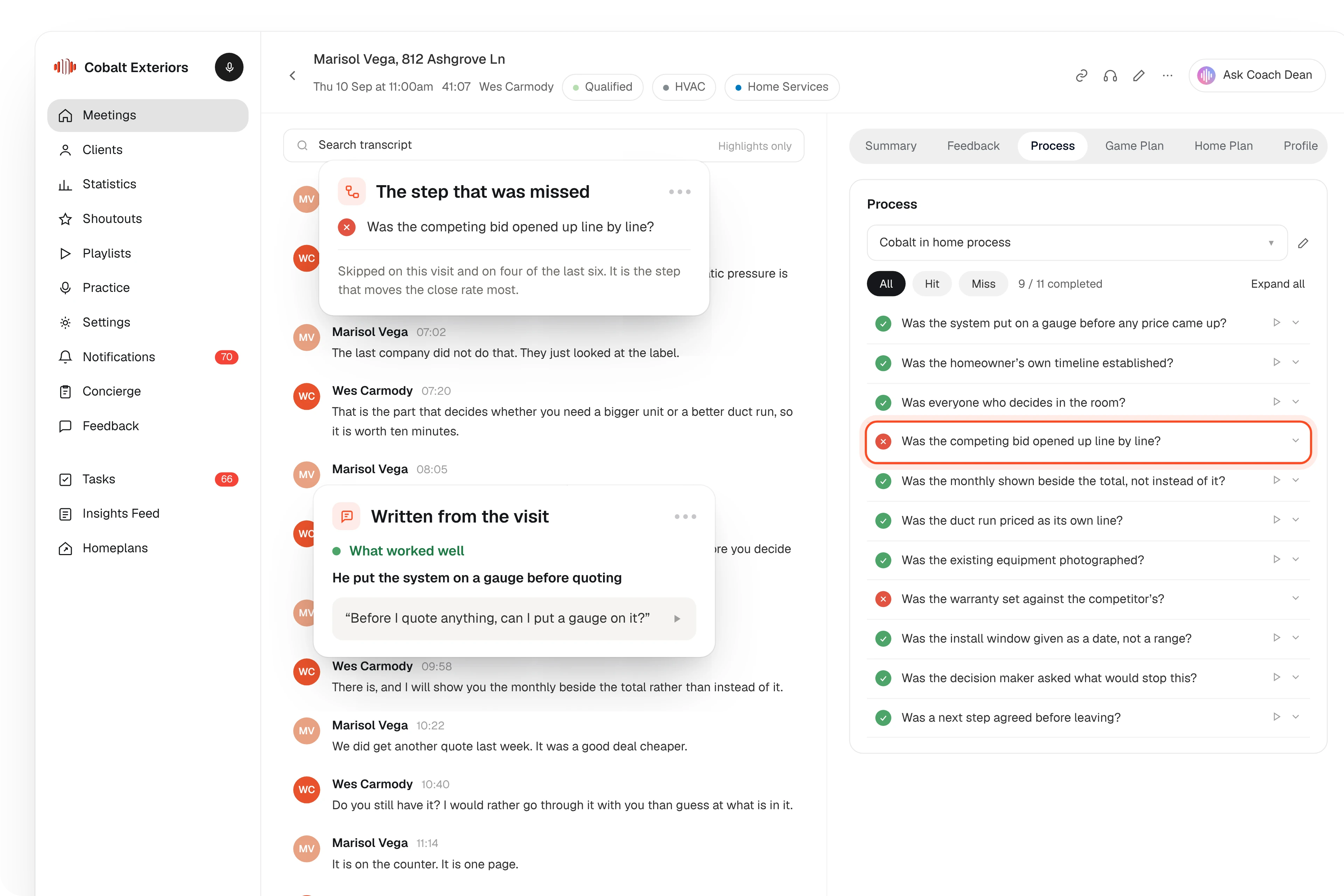Open the Cobalt in home process dropdown
Image resolution: width=1344 pixels, height=896 pixels.
coord(1077,243)
